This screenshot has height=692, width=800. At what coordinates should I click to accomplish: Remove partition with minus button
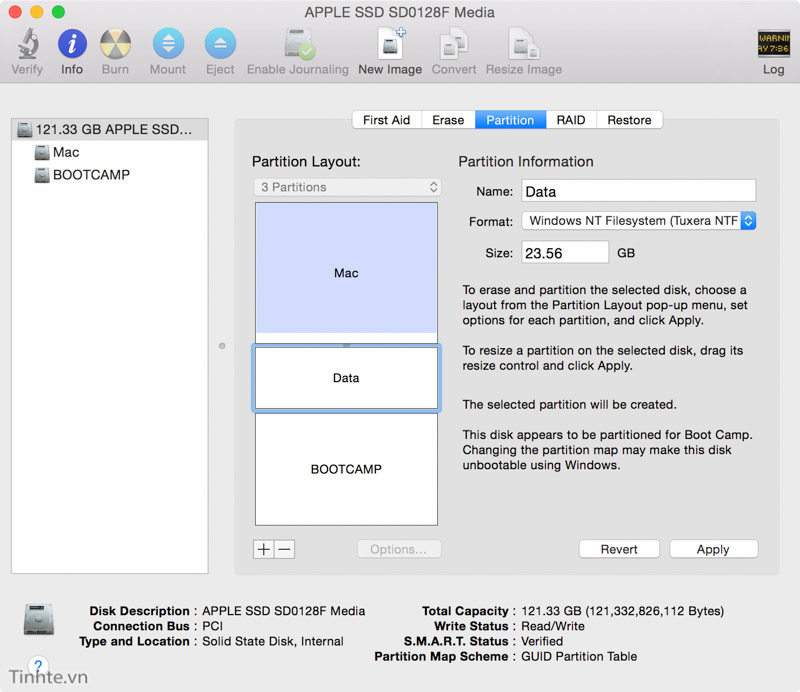285,549
